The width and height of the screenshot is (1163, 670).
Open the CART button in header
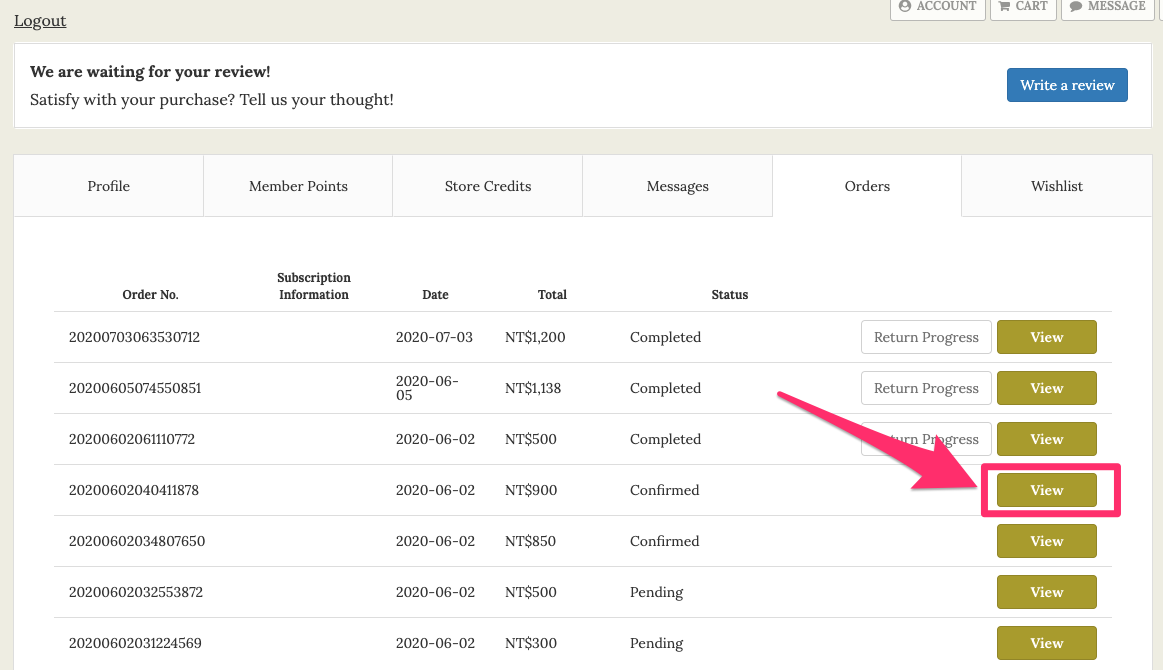pyautogui.click(x=1023, y=7)
